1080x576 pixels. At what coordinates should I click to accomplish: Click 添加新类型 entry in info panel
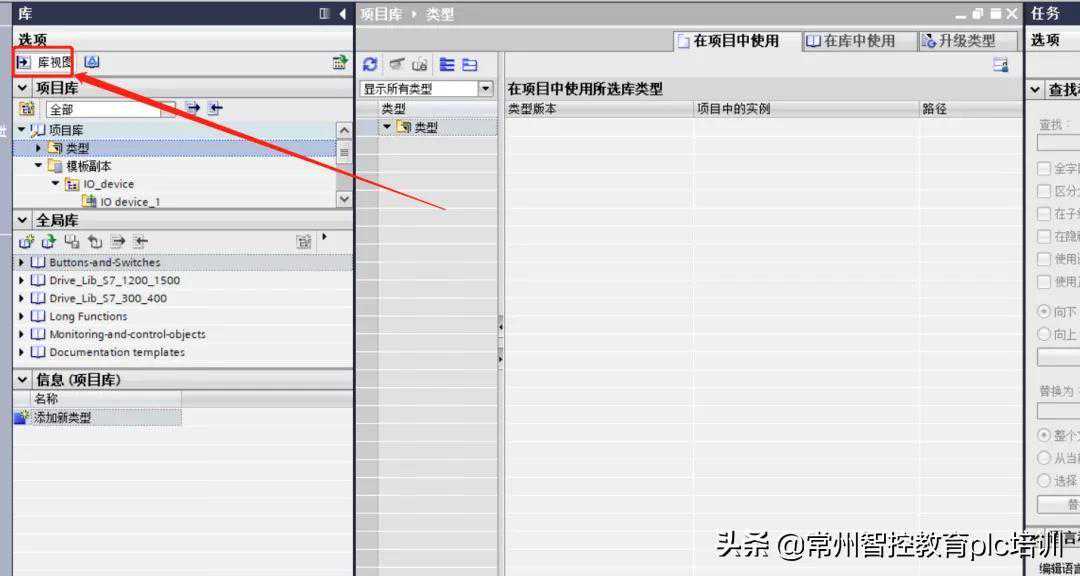(62, 418)
